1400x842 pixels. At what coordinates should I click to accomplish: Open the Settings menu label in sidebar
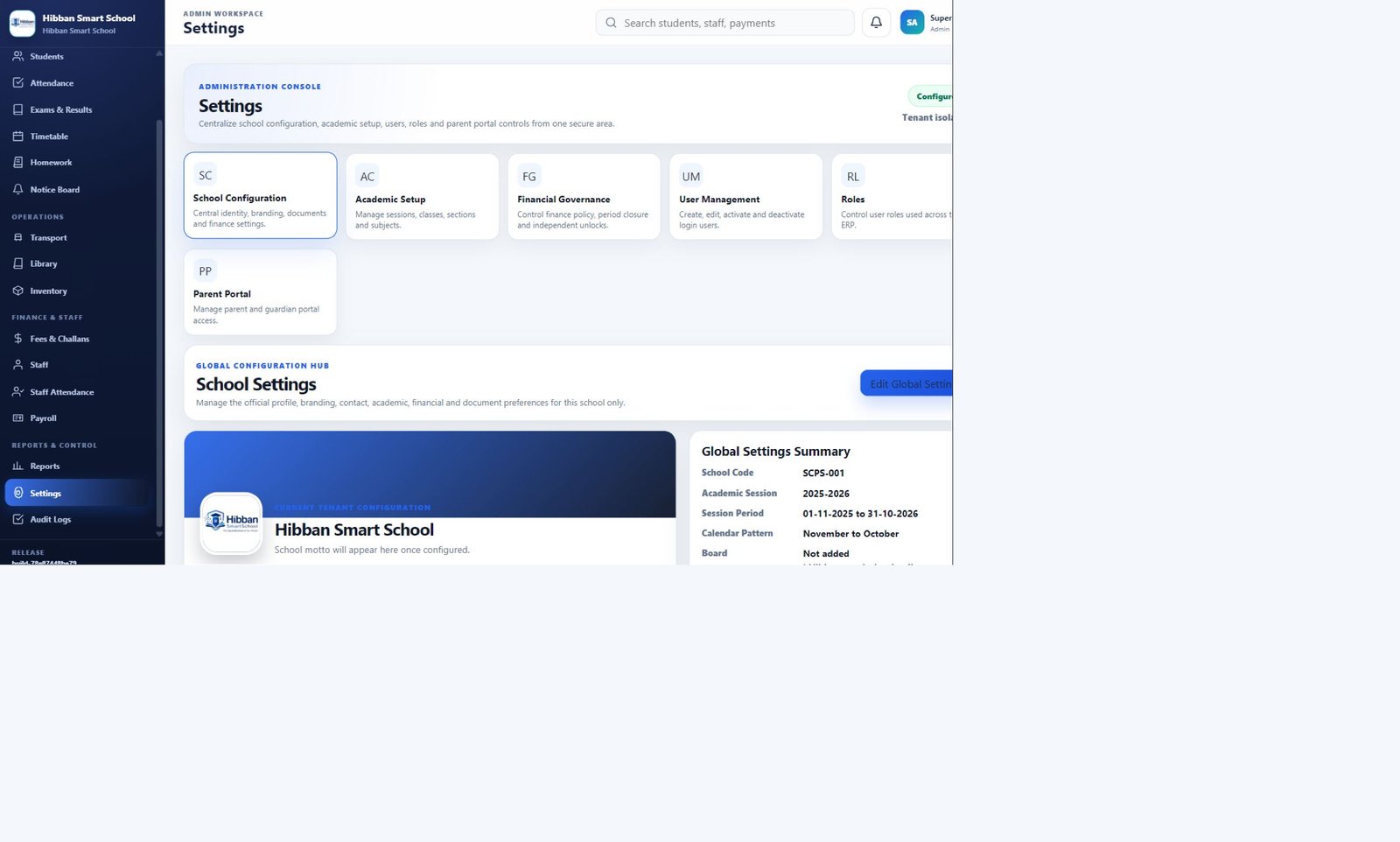pyautogui.click(x=45, y=494)
